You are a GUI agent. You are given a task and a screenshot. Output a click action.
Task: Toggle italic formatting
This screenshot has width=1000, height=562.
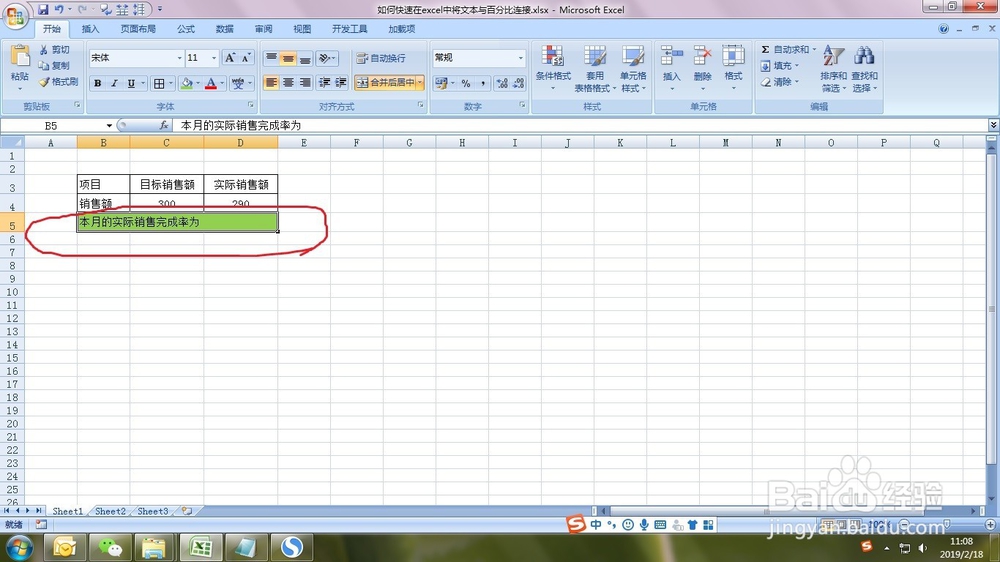[x=114, y=83]
